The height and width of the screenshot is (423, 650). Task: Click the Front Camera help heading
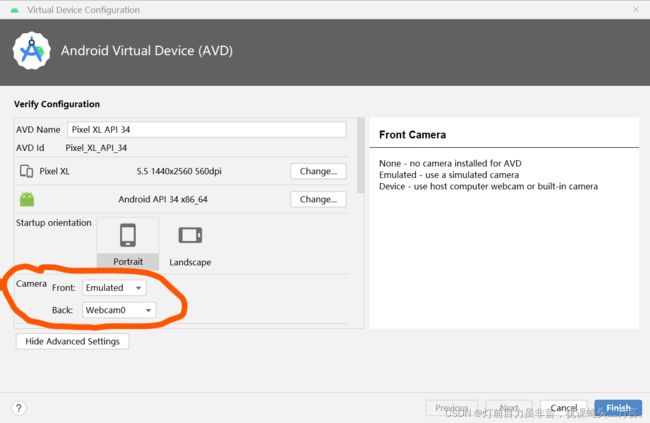coord(412,135)
